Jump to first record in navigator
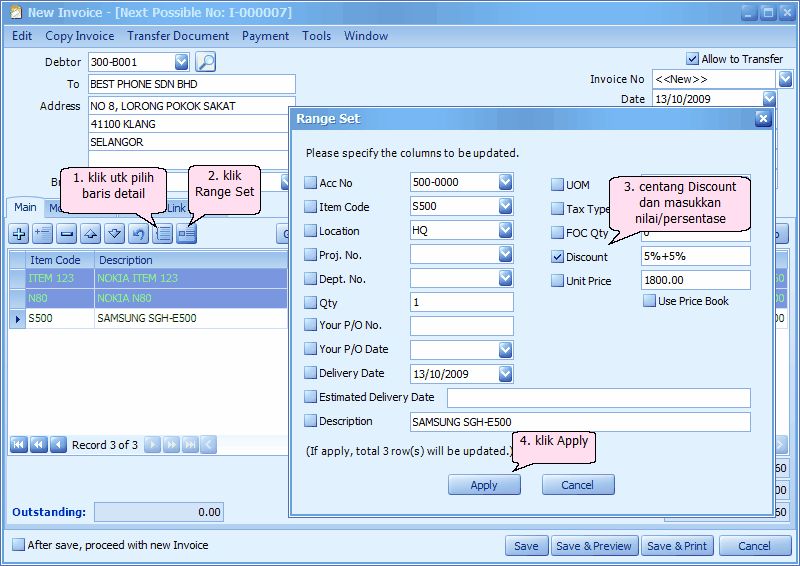The width and height of the screenshot is (800, 566). tap(19, 445)
